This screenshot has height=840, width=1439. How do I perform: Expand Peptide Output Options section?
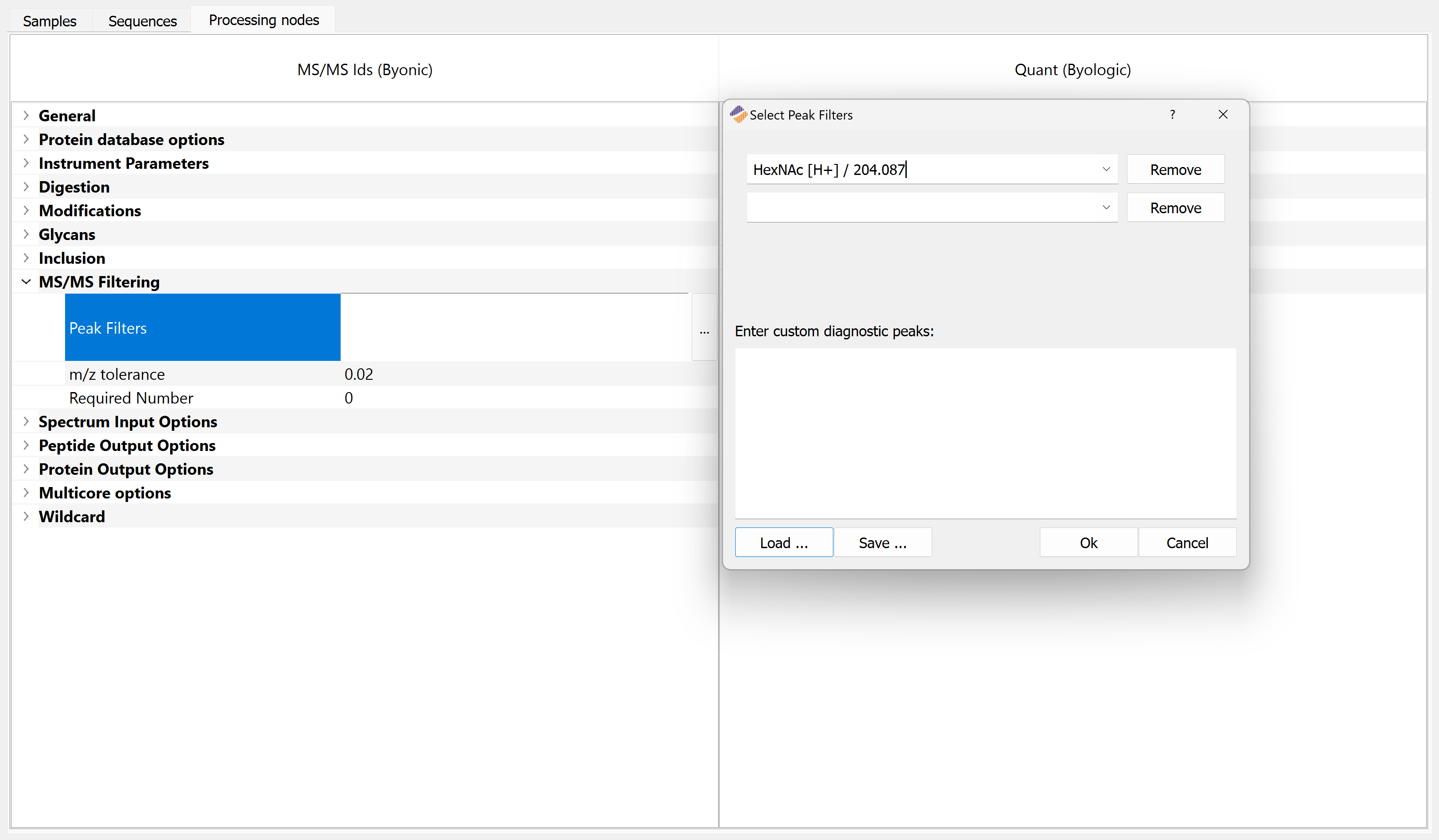(26, 445)
